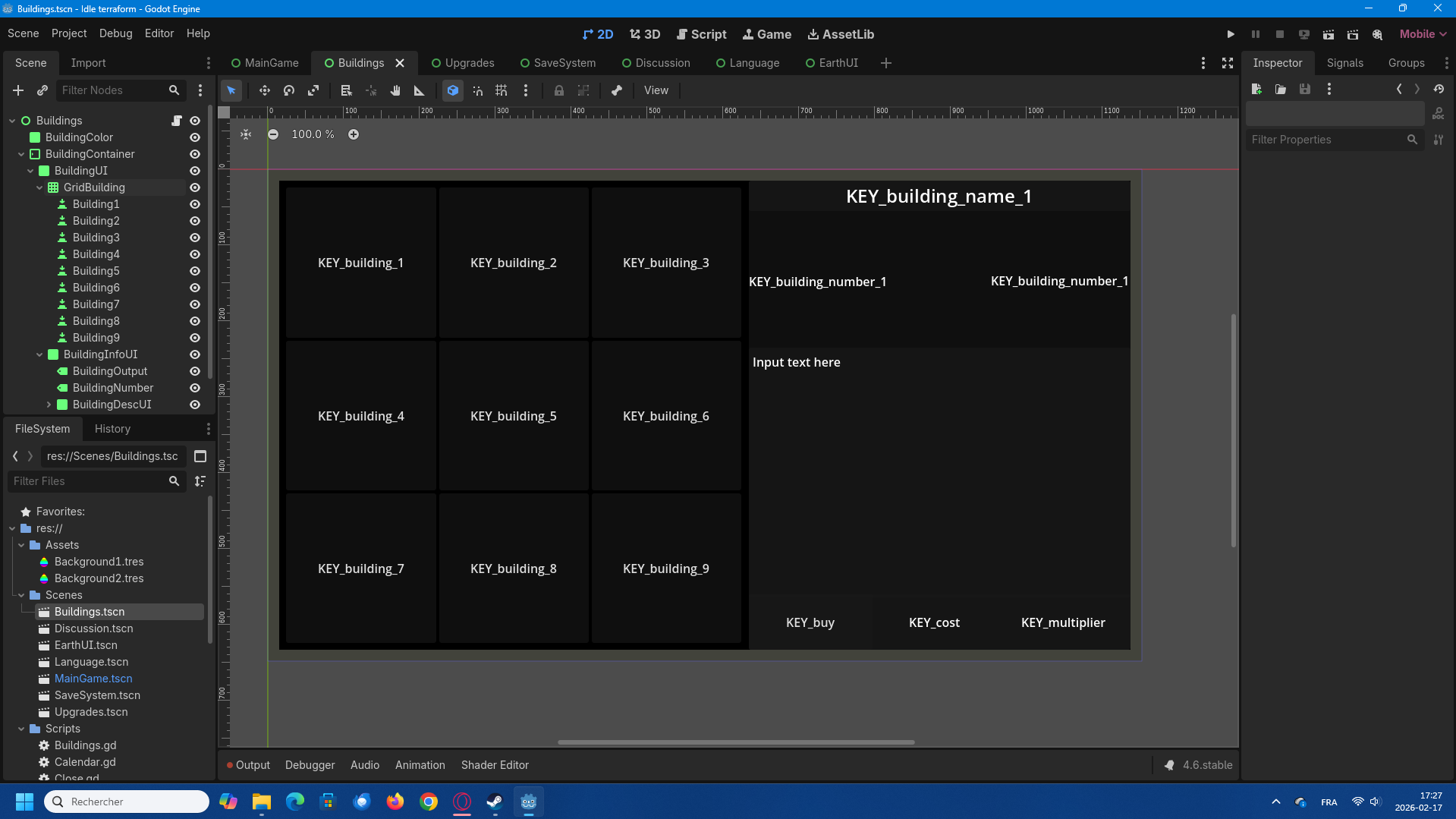The height and width of the screenshot is (819, 1456).
Task: Select the Move Mode tool in toolbar
Action: coord(264,90)
